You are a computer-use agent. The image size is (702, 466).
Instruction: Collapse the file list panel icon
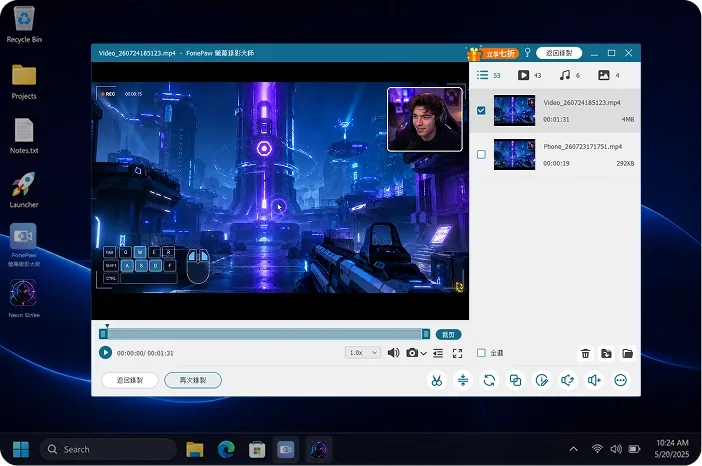438,353
